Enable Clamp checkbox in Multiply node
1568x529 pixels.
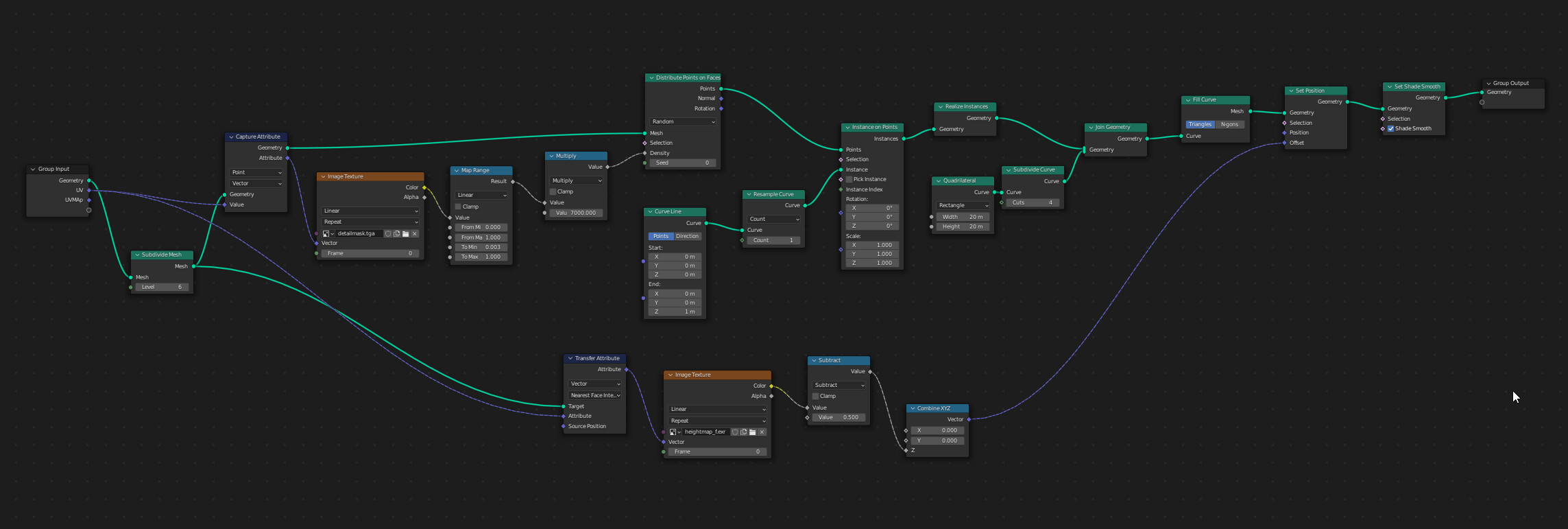553,191
